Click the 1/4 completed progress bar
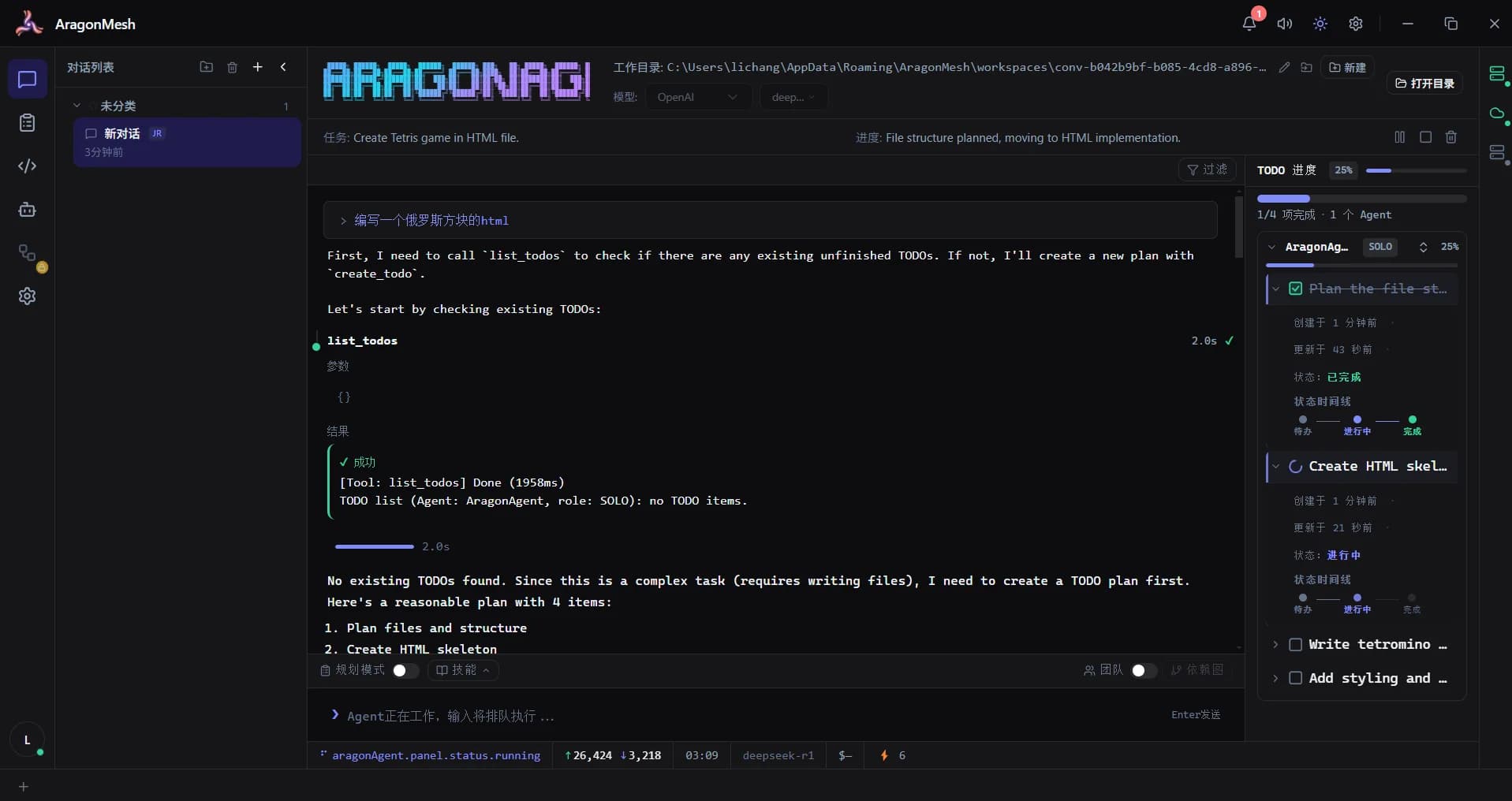Screen dimensions: 1512x801 pos(1362,199)
